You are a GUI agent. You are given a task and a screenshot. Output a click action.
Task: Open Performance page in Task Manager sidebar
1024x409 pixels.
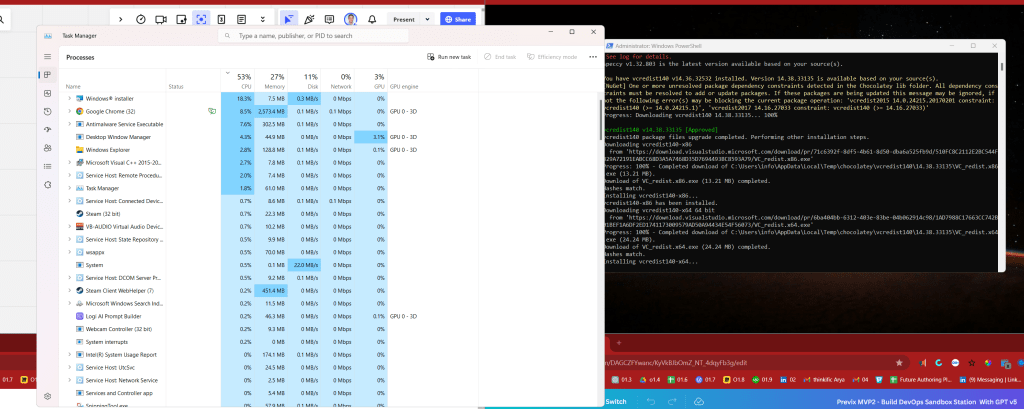point(48,93)
